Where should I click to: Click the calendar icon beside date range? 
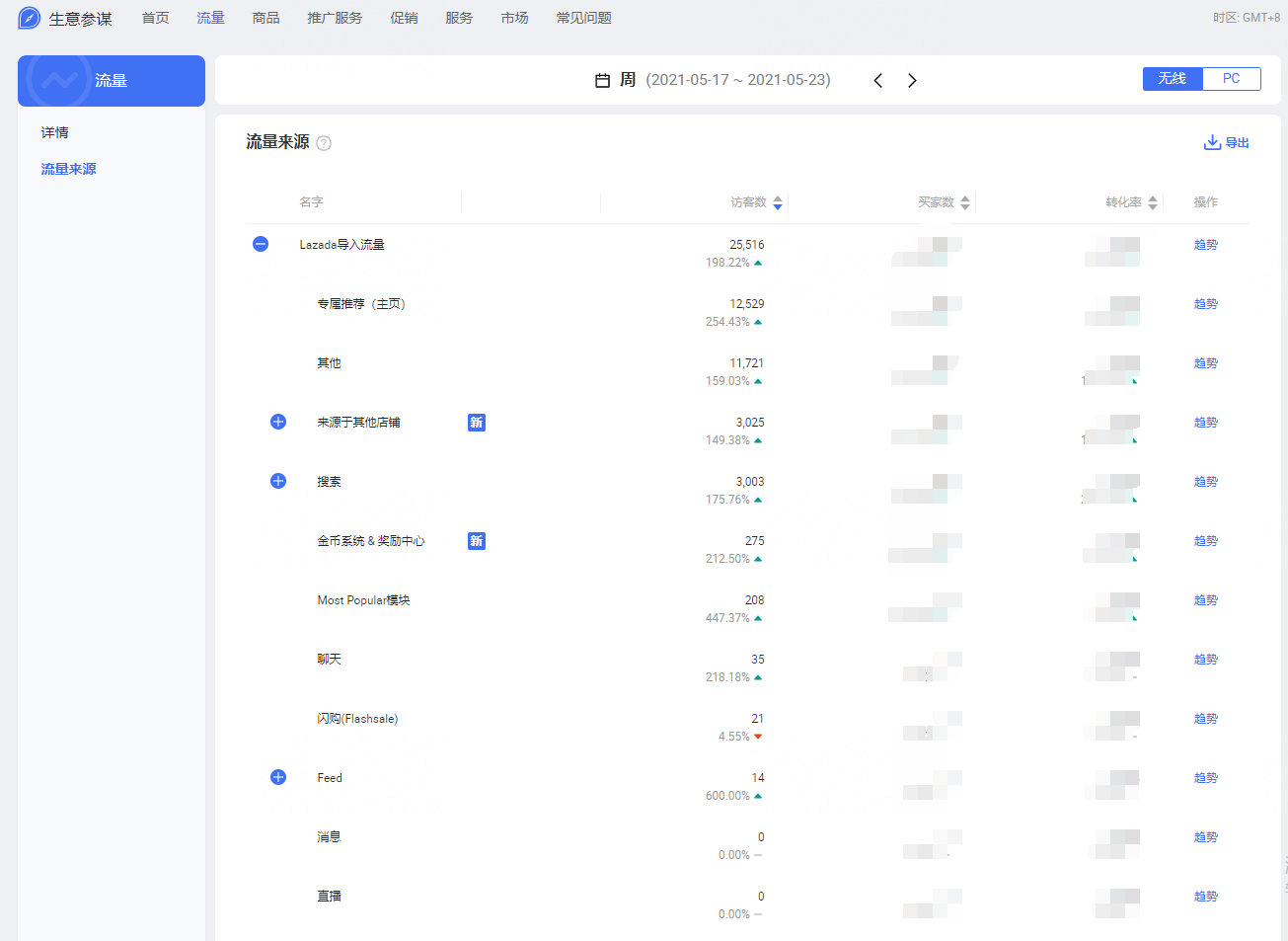tap(602, 80)
